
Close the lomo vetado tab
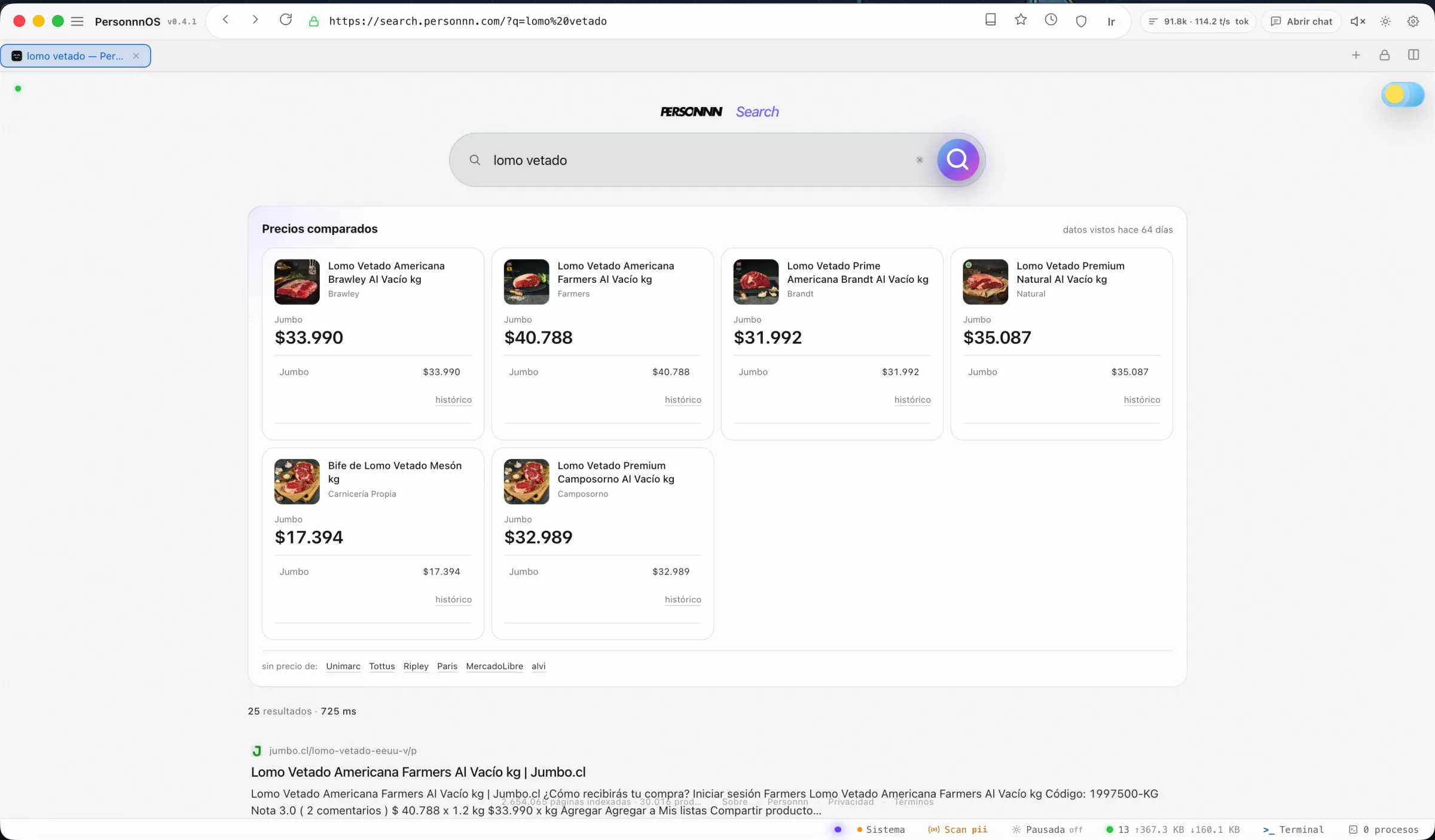(x=136, y=56)
